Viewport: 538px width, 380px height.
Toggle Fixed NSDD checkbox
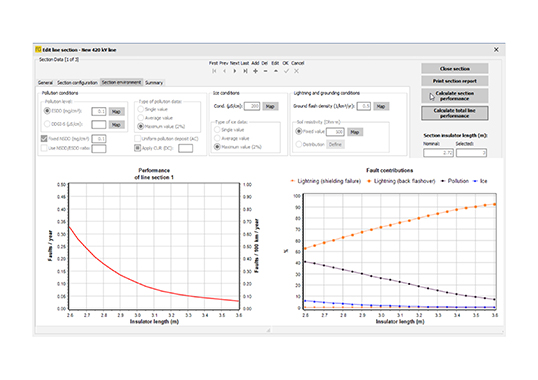click(44, 139)
